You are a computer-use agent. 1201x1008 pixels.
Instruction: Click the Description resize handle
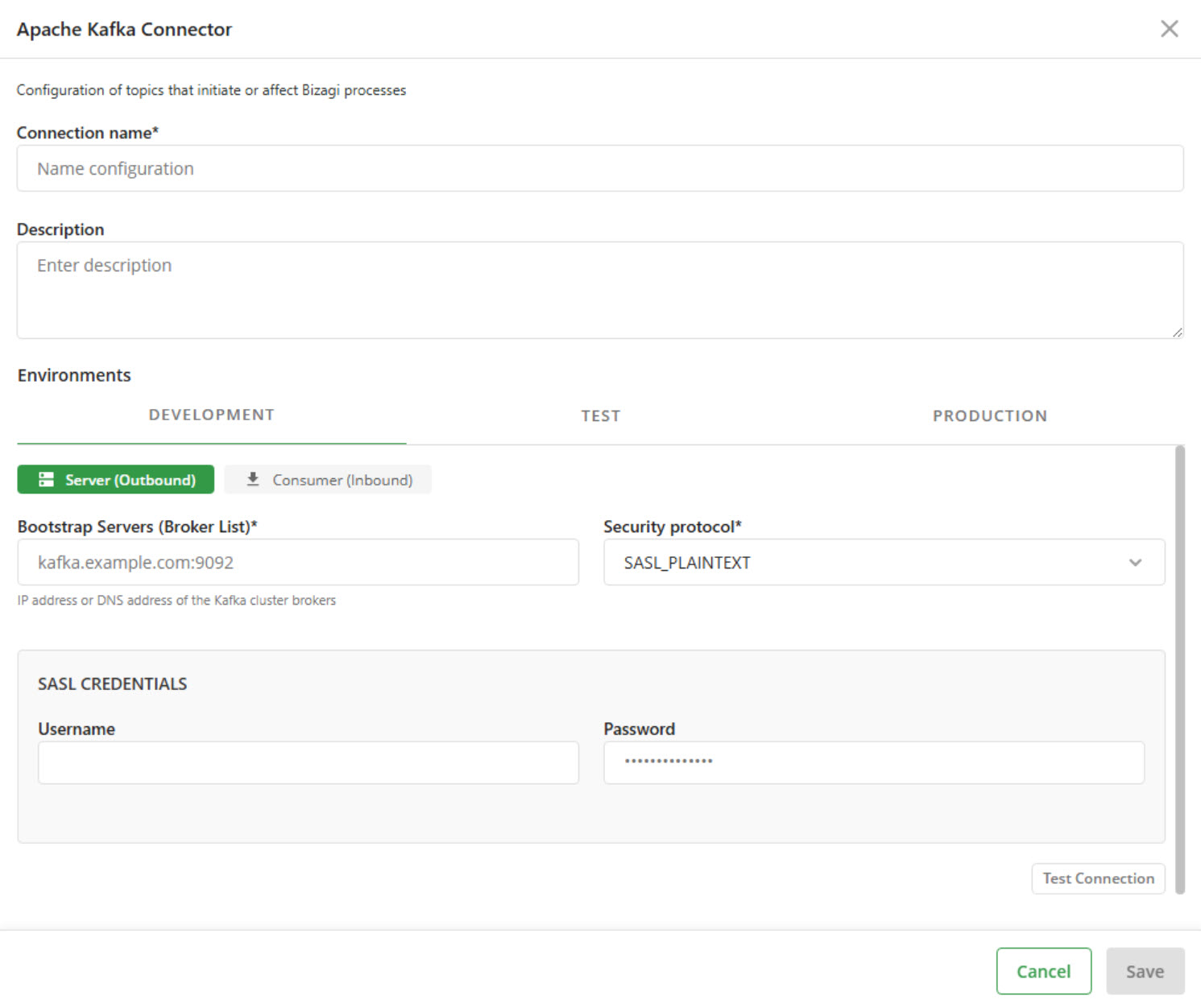[x=1178, y=332]
